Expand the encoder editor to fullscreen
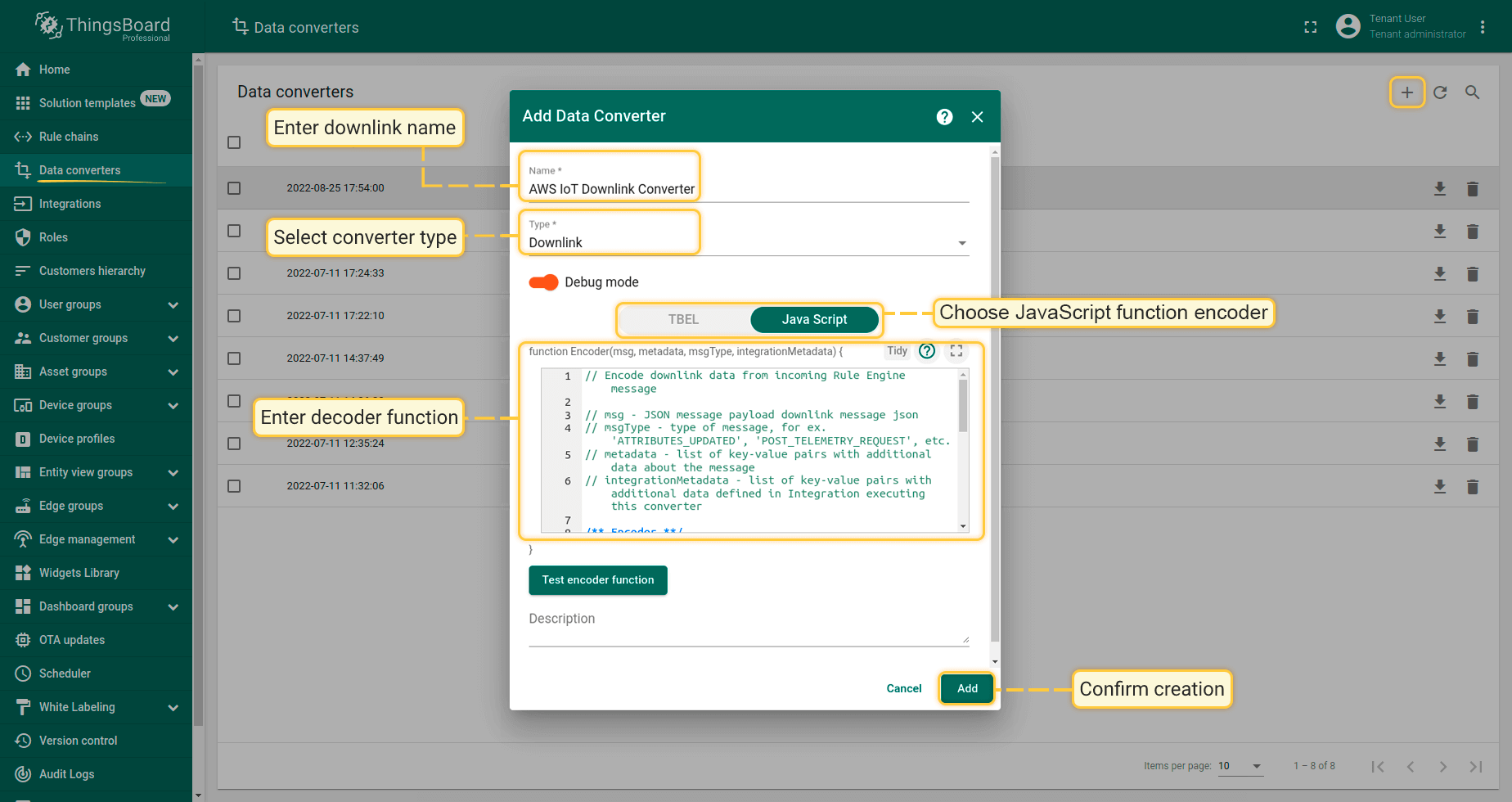This screenshot has width=1512, height=802. pos(956,351)
